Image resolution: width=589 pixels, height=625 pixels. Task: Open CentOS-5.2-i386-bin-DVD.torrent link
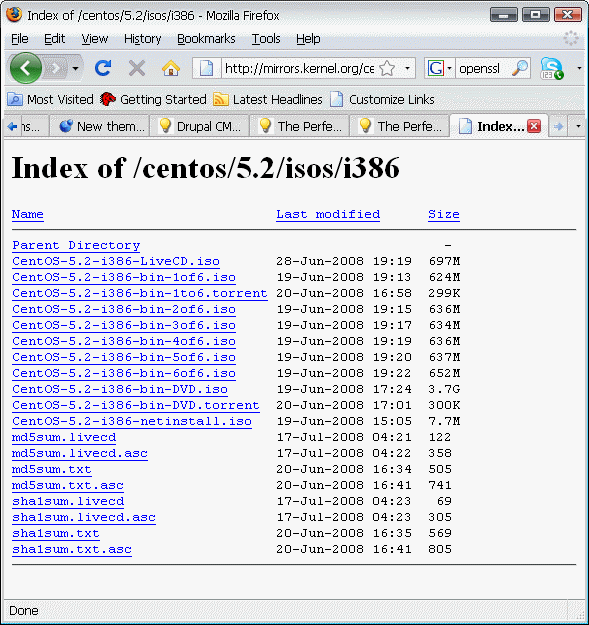(136, 405)
